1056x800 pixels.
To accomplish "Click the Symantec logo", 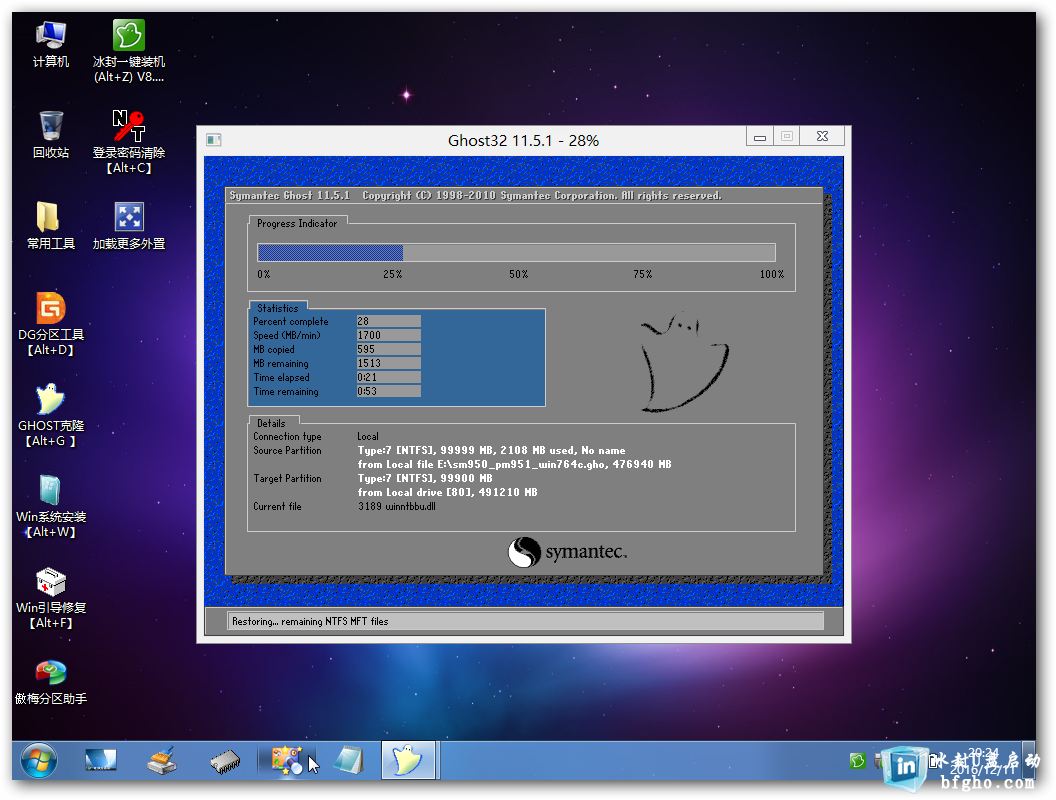I will tap(567, 552).
